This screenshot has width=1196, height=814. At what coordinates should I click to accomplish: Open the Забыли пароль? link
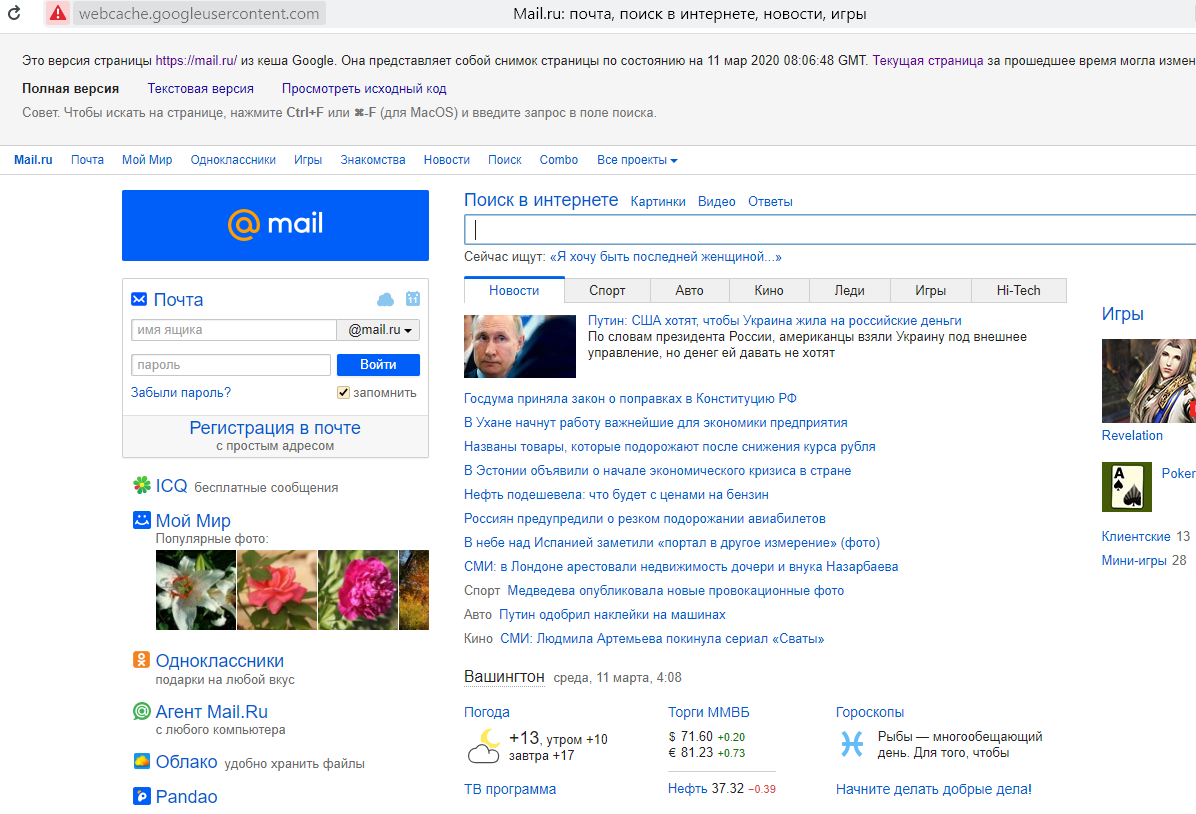point(181,392)
